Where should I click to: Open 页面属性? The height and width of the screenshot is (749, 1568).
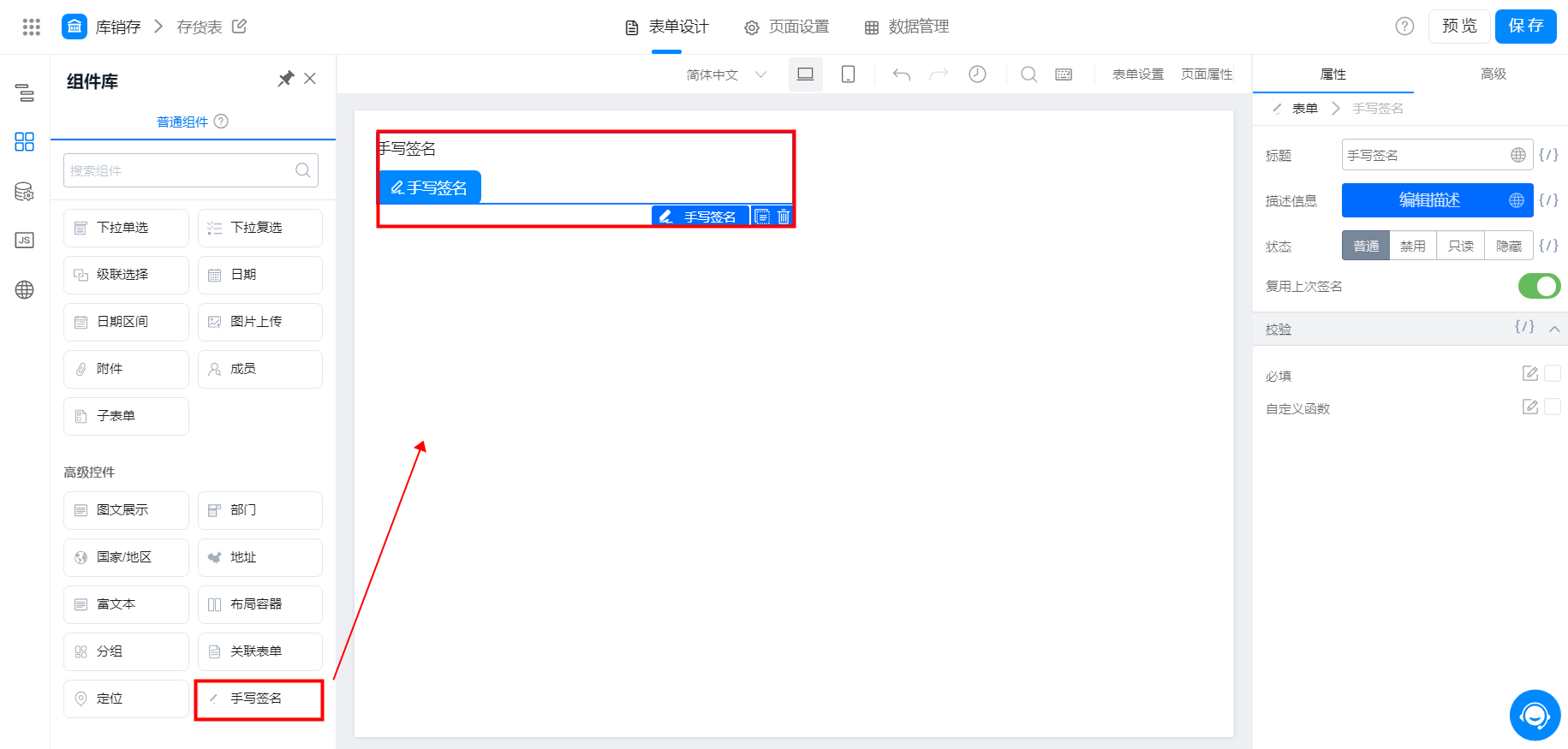[x=1207, y=74]
